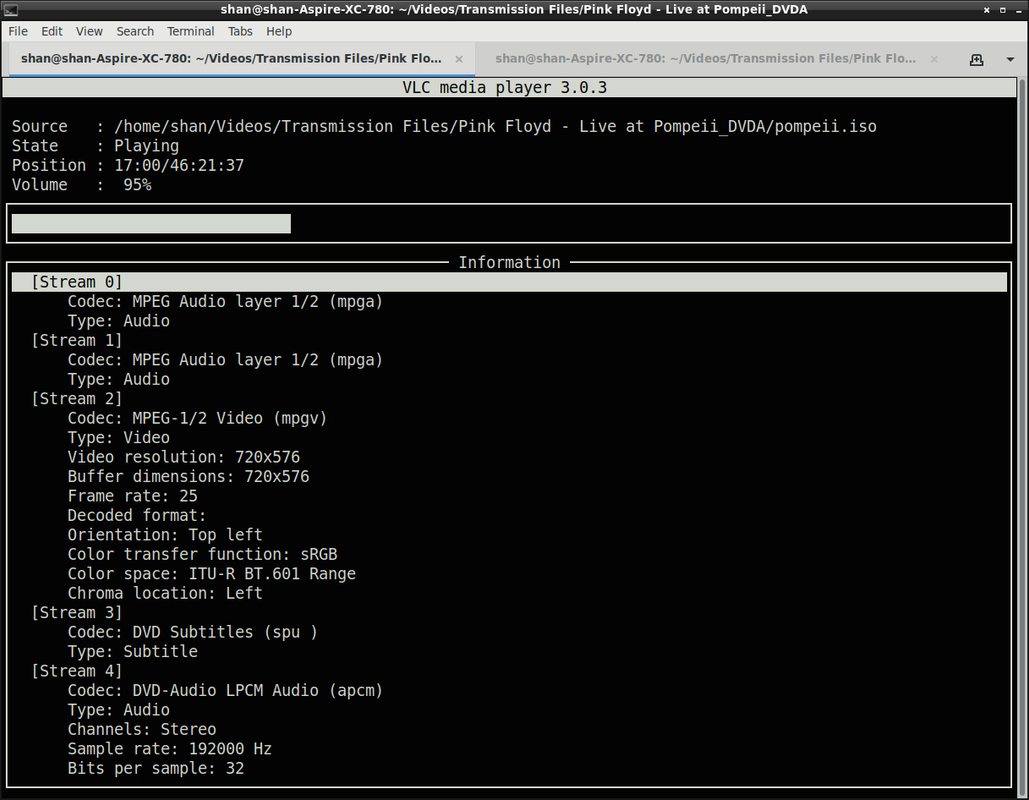Click Codec MPEG Audio under Stream 1
Screen dimensions: 1029x800
[225, 360]
